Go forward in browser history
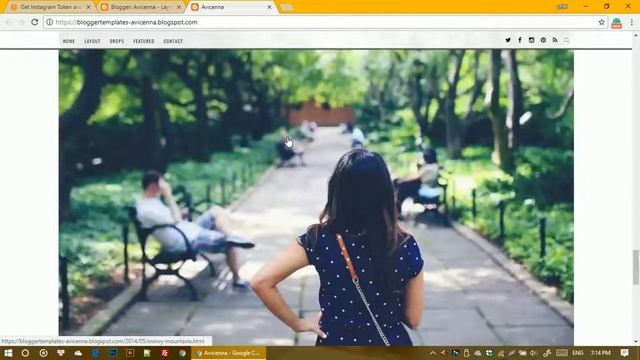The height and width of the screenshot is (360, 640). [21, 22]
